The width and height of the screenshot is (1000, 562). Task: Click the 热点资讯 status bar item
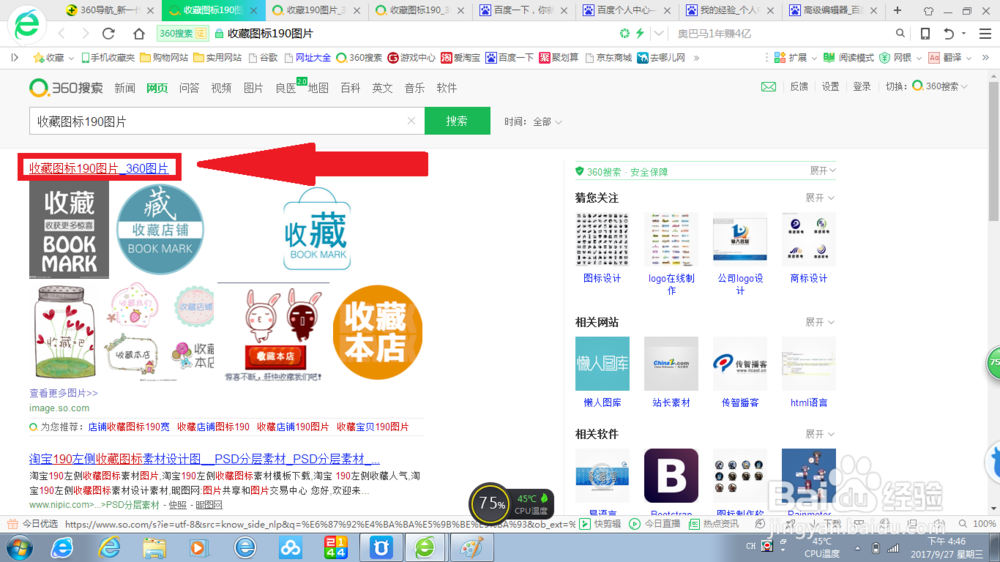pyautogui.click(x=714, y=524)
